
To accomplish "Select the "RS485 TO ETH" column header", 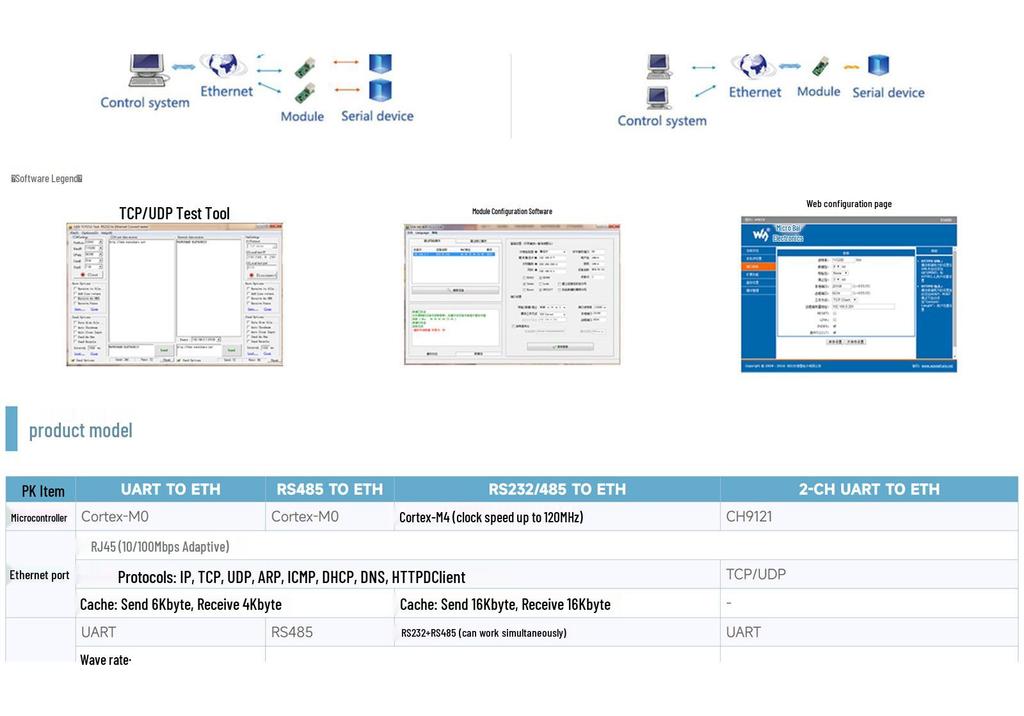I will [x=330, y=489].
